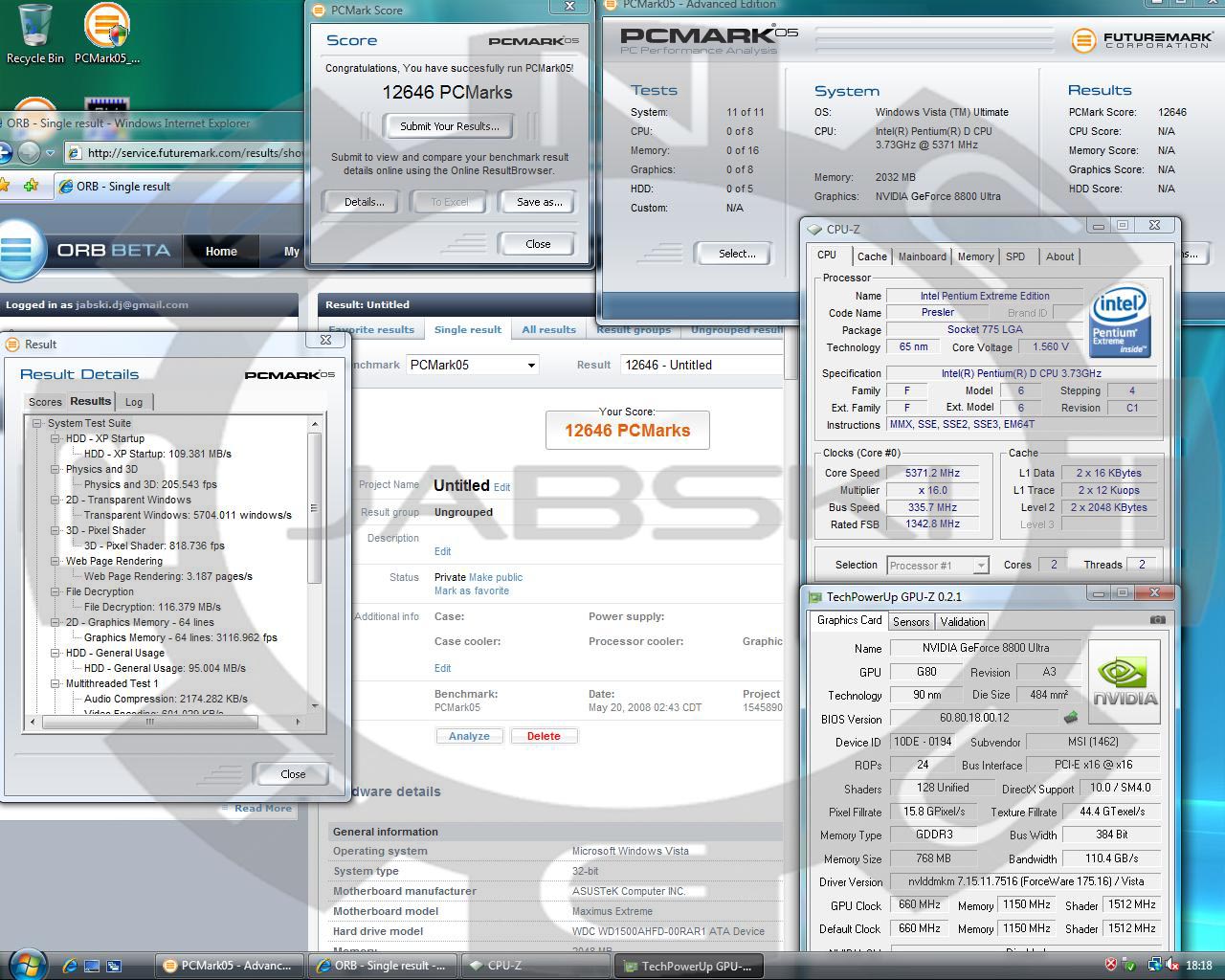Open the Favorite results tab on ORB page
Image resolution: width=1225 pixels, height=980 pixels.
371,329
